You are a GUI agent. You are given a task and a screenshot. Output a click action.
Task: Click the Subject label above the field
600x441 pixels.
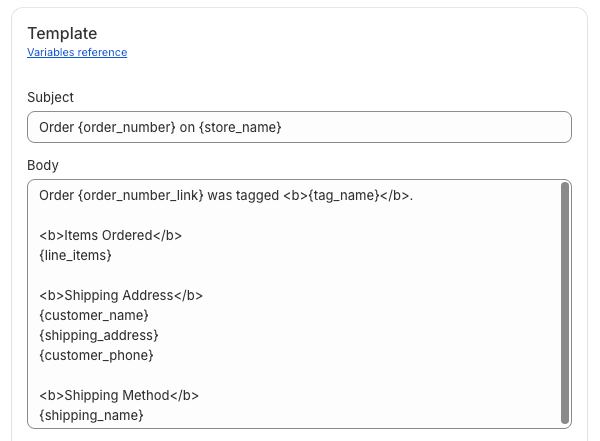pyautogui.click(x=50, y=97)
